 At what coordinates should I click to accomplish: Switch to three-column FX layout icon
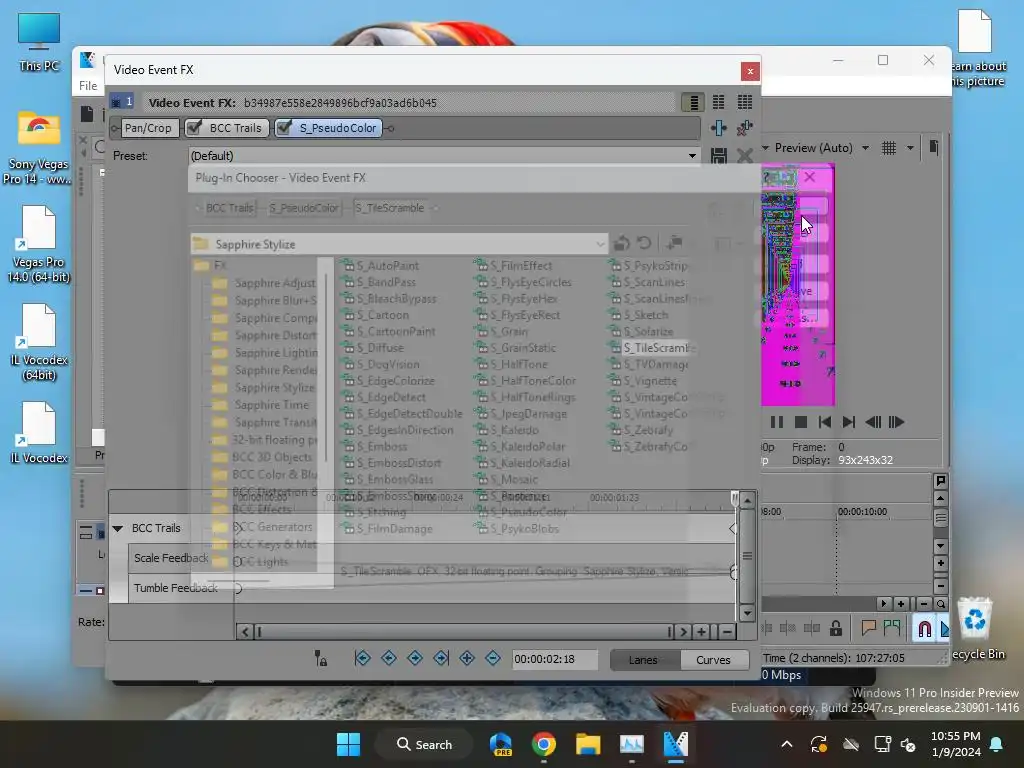744,103
